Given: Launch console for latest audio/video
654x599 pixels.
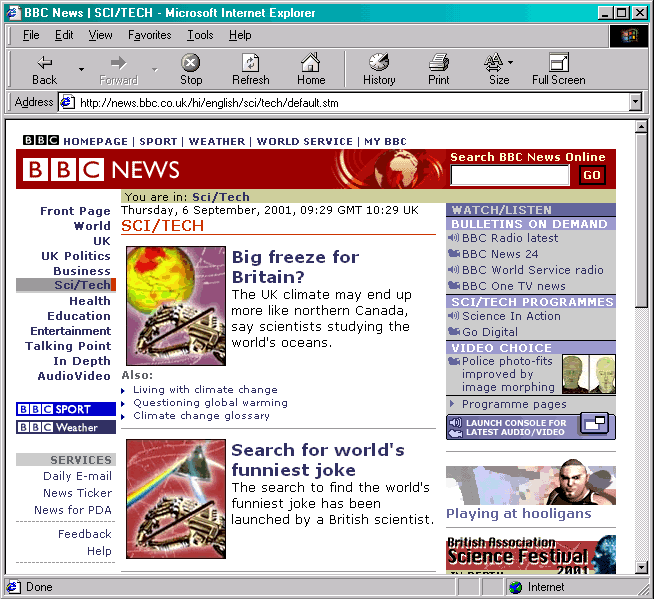Looking at the screenshot, I should pos(531,426).
